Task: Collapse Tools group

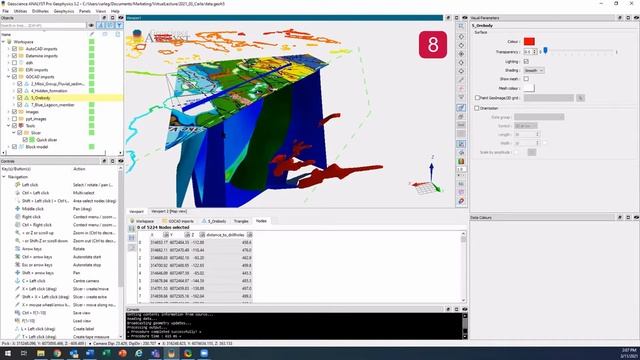Action: click(9, 126)
